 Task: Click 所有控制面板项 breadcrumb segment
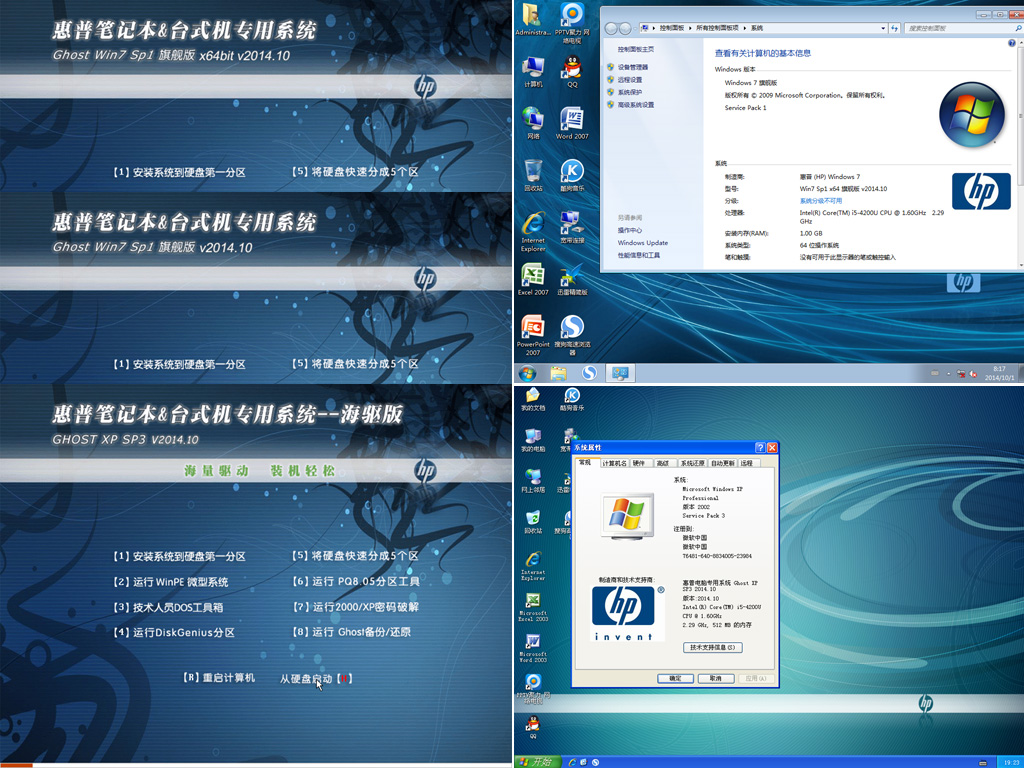click(717, 28)
